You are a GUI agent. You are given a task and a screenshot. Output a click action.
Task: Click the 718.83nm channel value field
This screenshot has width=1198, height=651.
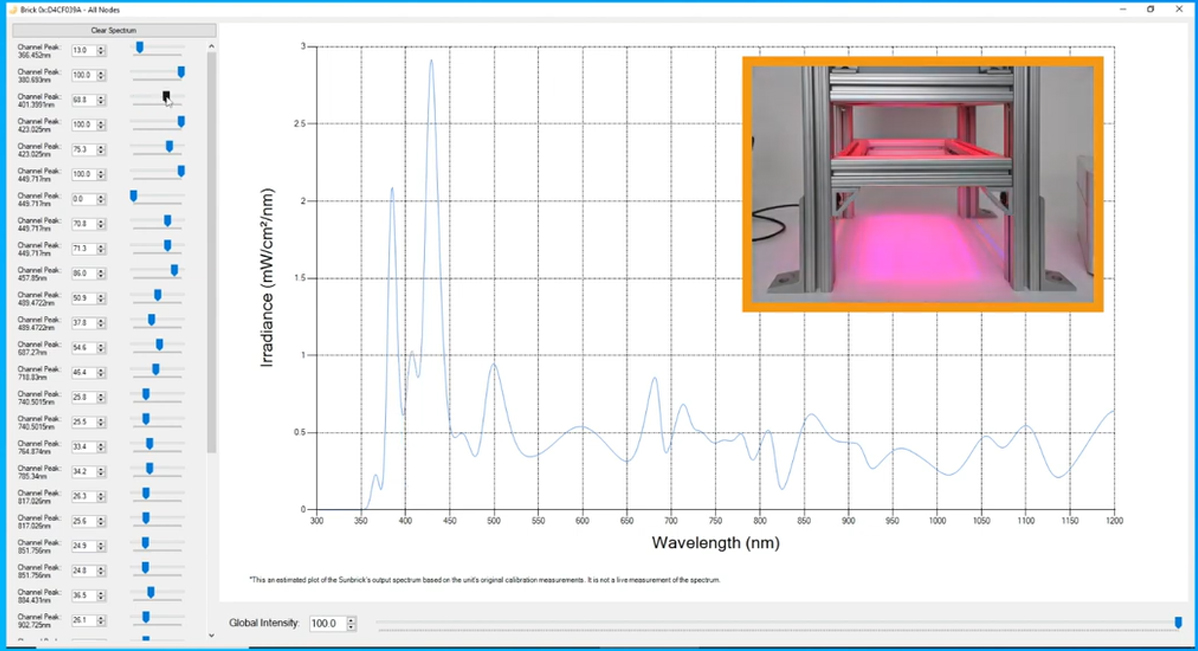coord(83,373)
